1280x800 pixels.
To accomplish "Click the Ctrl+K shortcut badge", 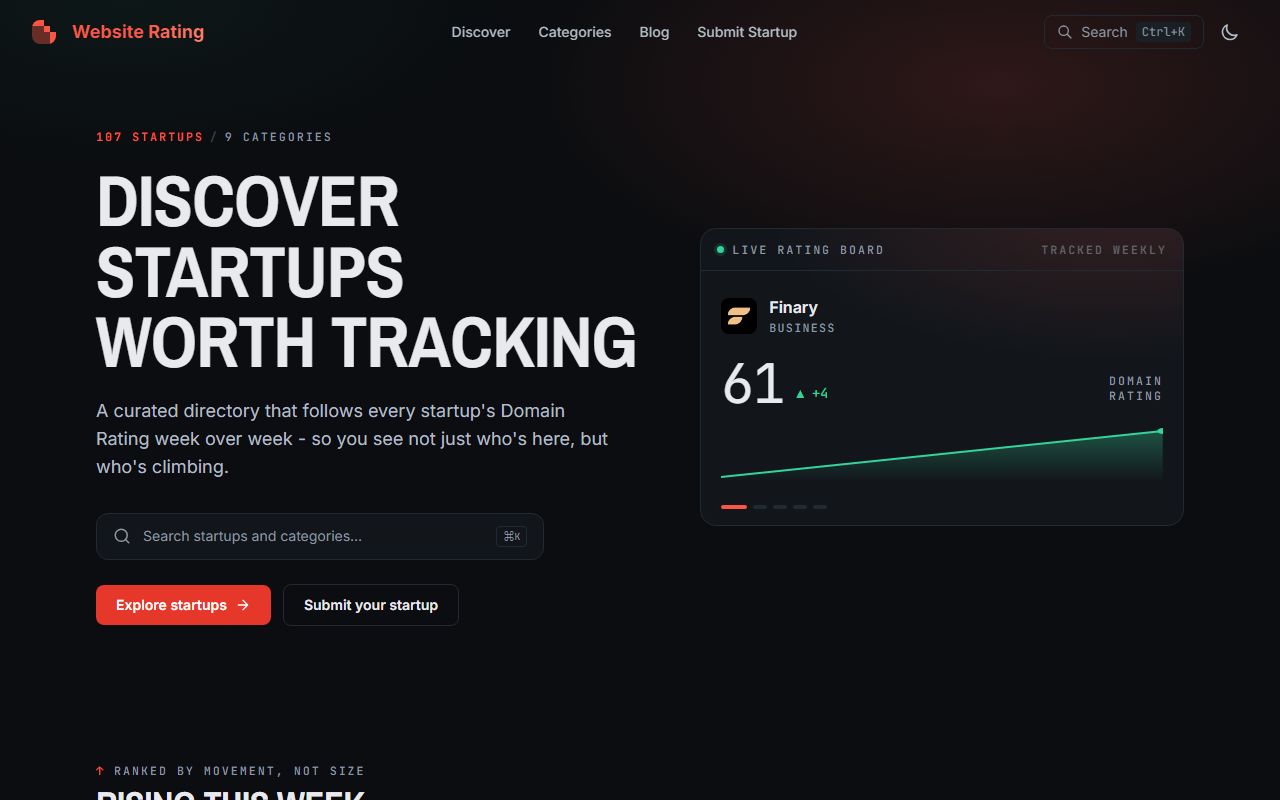I will click(x=1164, y=32).
